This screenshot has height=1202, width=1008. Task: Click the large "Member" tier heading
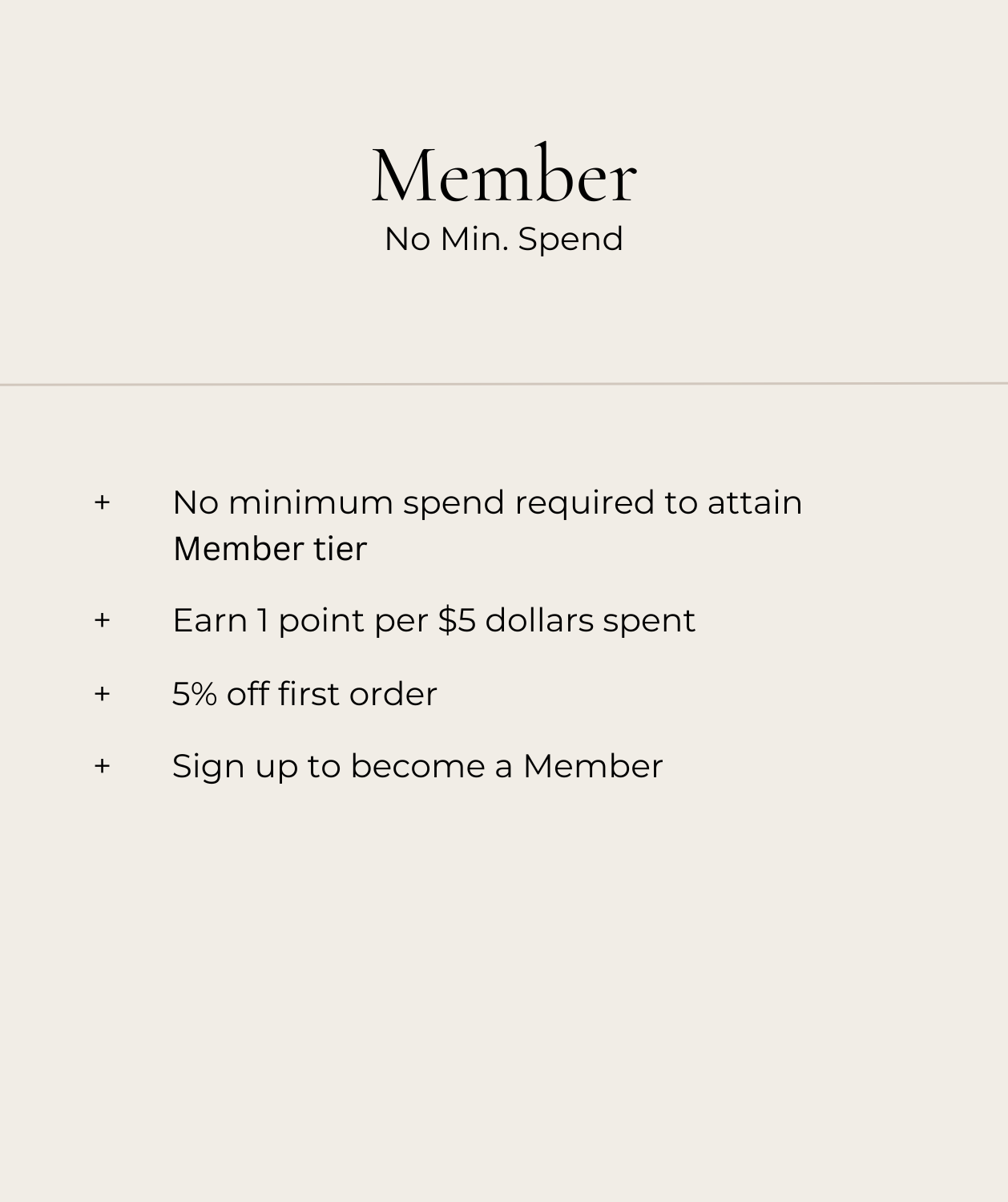pyautogui.click(x=504, y=176)
